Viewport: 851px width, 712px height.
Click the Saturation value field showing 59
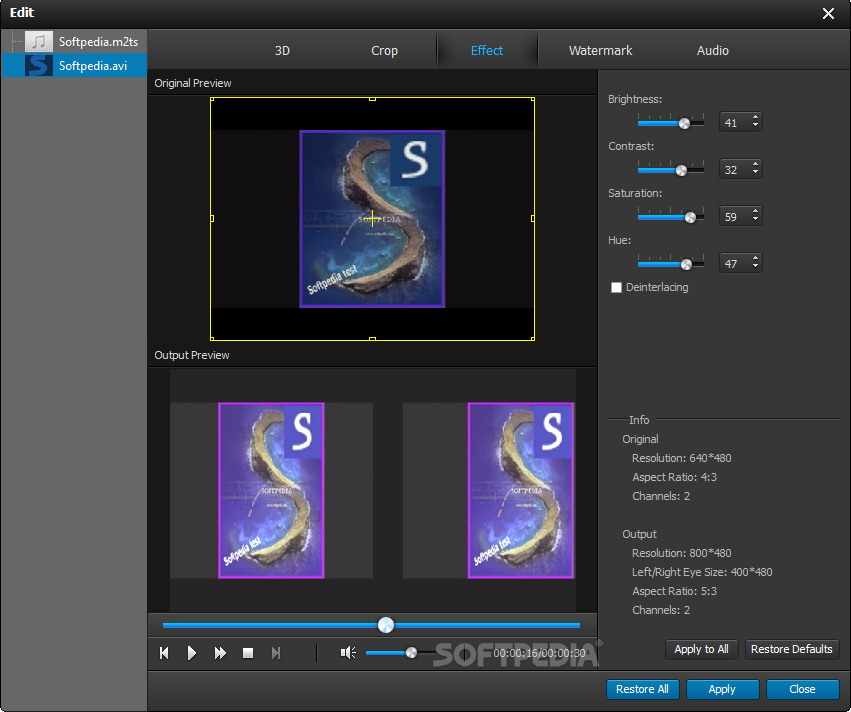735,217
